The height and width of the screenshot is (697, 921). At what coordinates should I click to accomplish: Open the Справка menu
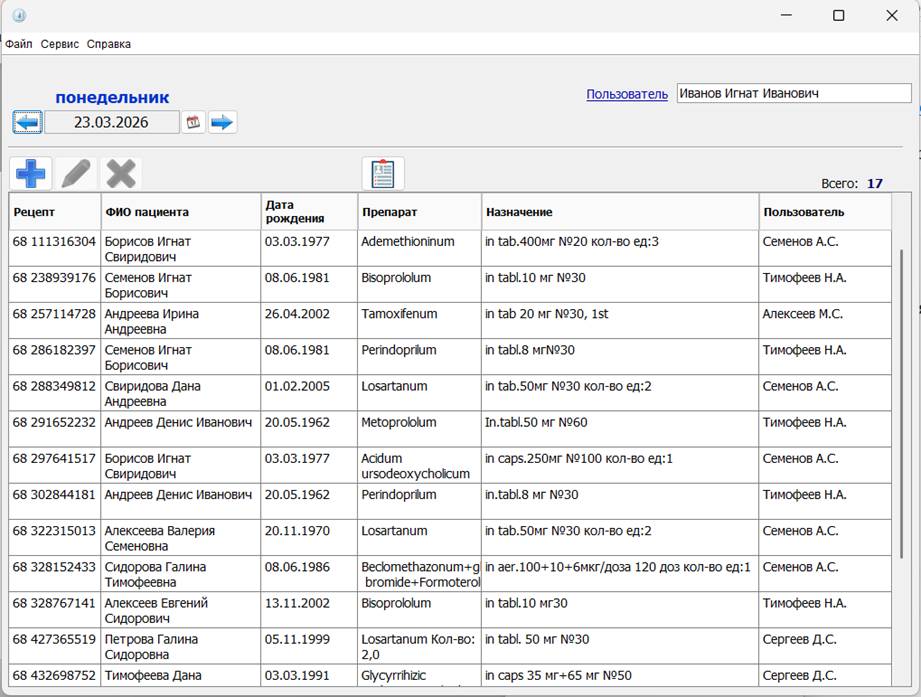pos(108,44)
